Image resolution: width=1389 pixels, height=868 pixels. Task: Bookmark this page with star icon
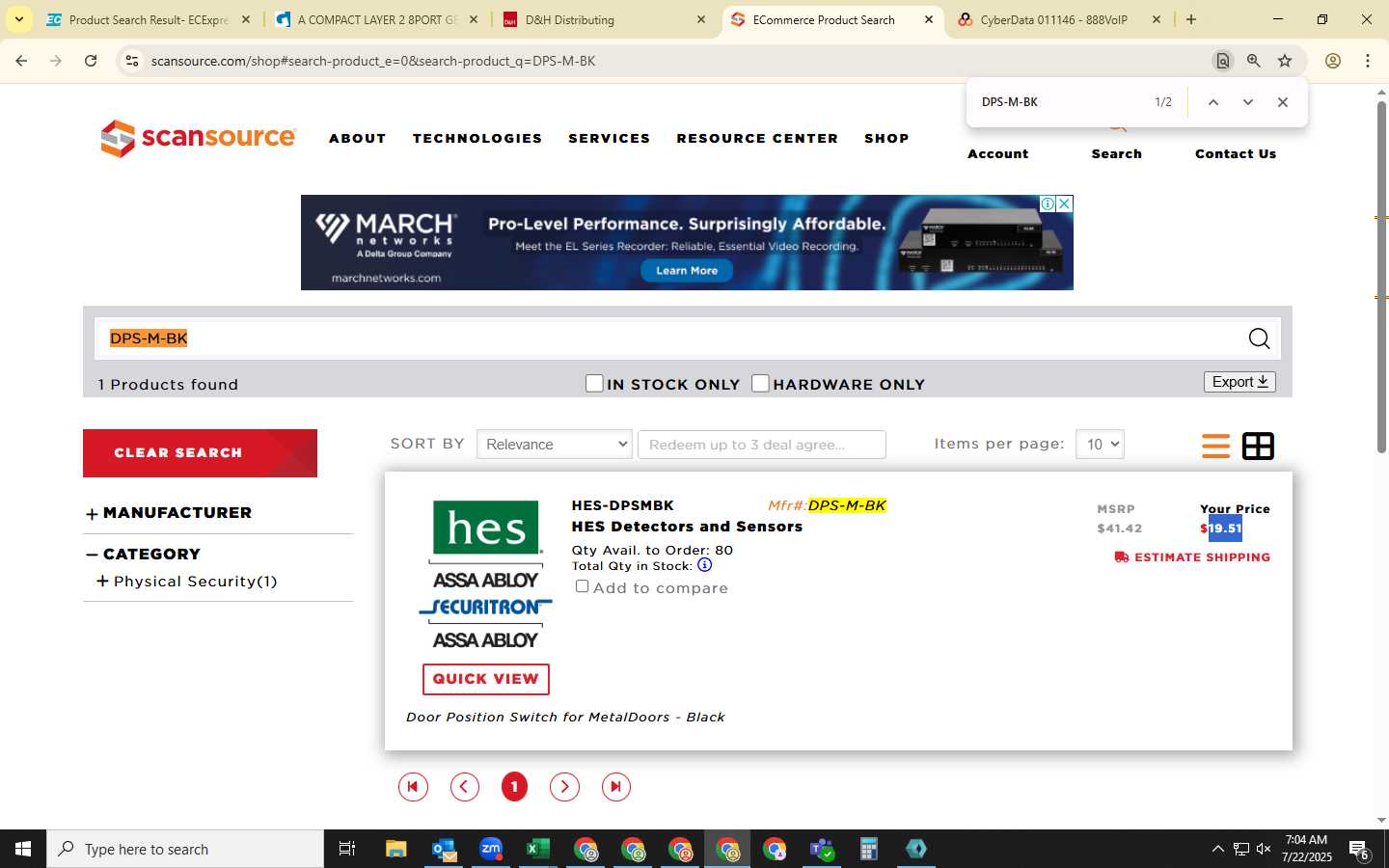(x=1285, y=61)
